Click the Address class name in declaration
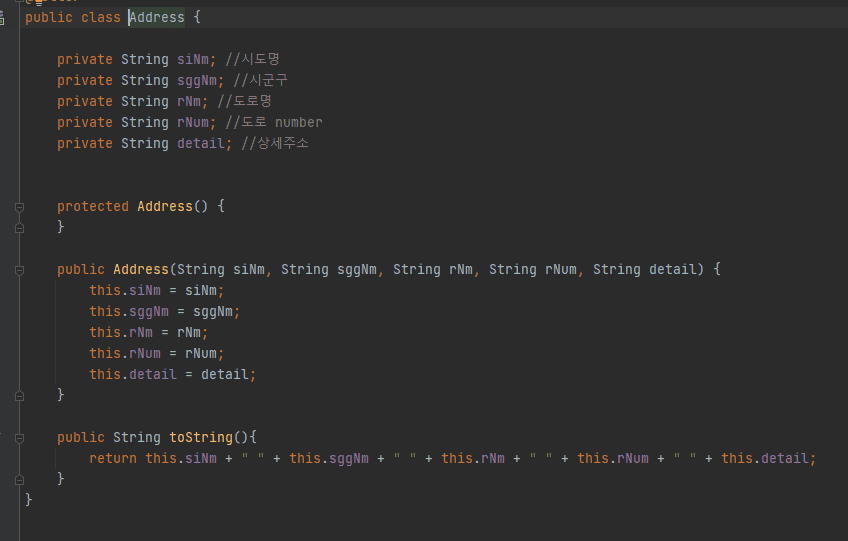This screenshot has width=848, height=541. 157,18
